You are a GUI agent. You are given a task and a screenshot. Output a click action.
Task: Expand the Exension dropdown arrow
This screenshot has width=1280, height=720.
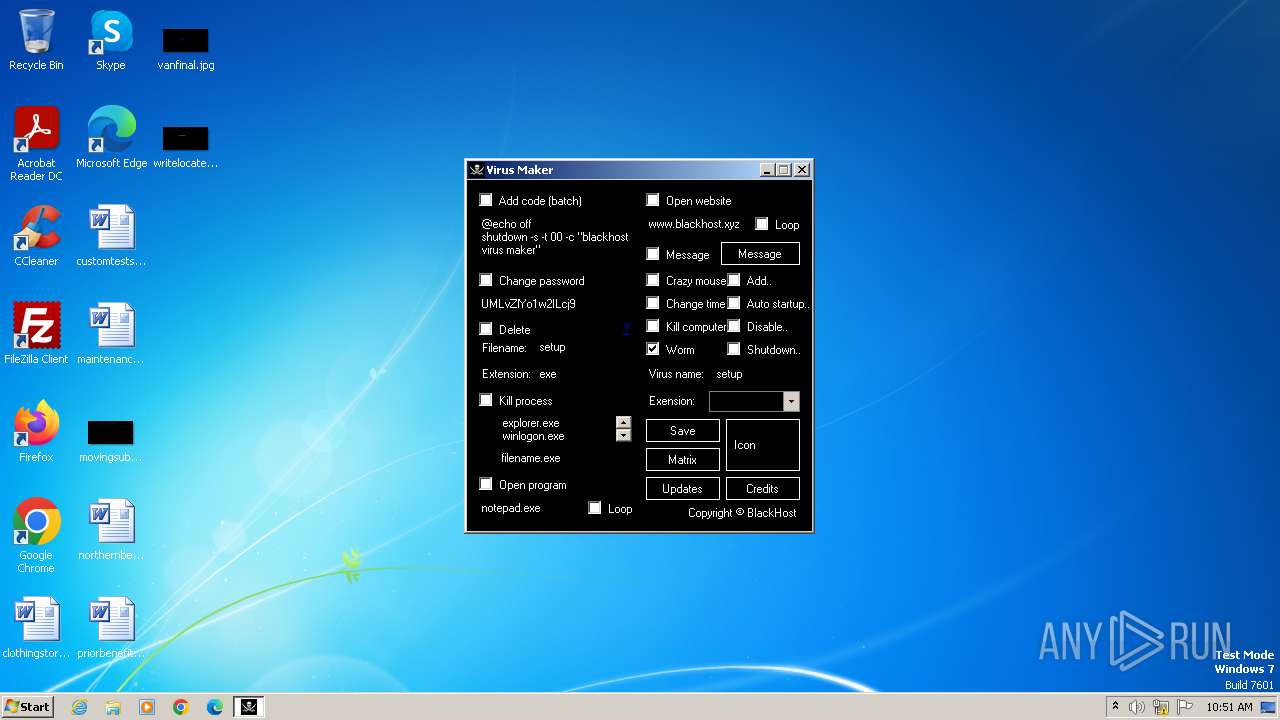tap(791, 401)
